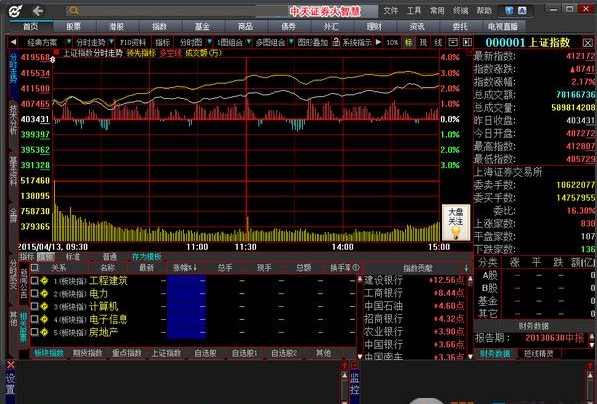Click the blue icon pair in title bar
Viewport: 597px width, 404px height.
tap(516, 11)
